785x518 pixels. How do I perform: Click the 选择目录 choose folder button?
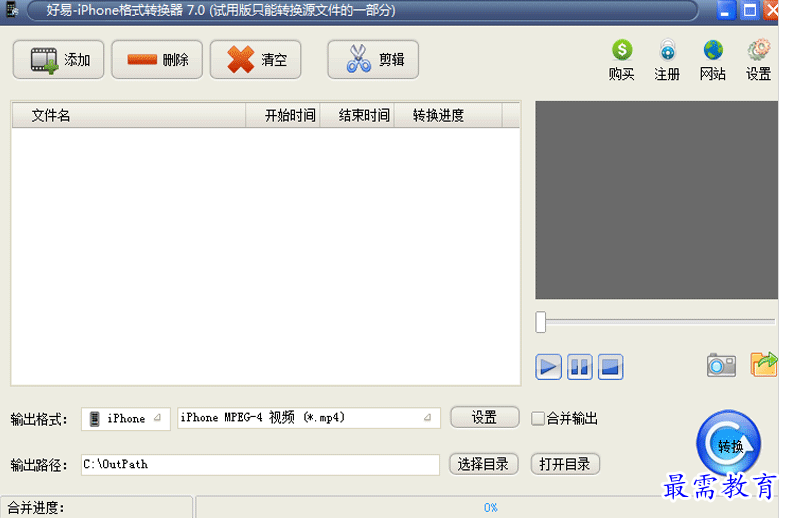pyautogui.click(x=483, y=464)
